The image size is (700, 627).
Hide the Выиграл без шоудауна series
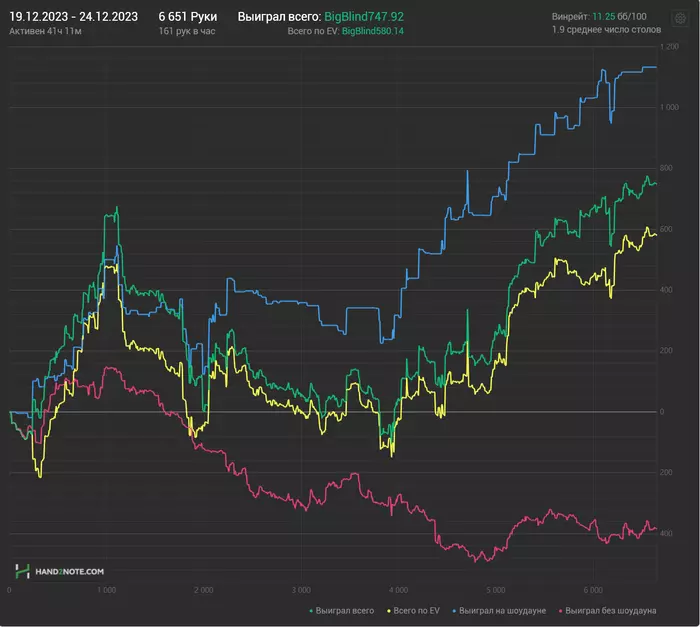coord(609,609)
